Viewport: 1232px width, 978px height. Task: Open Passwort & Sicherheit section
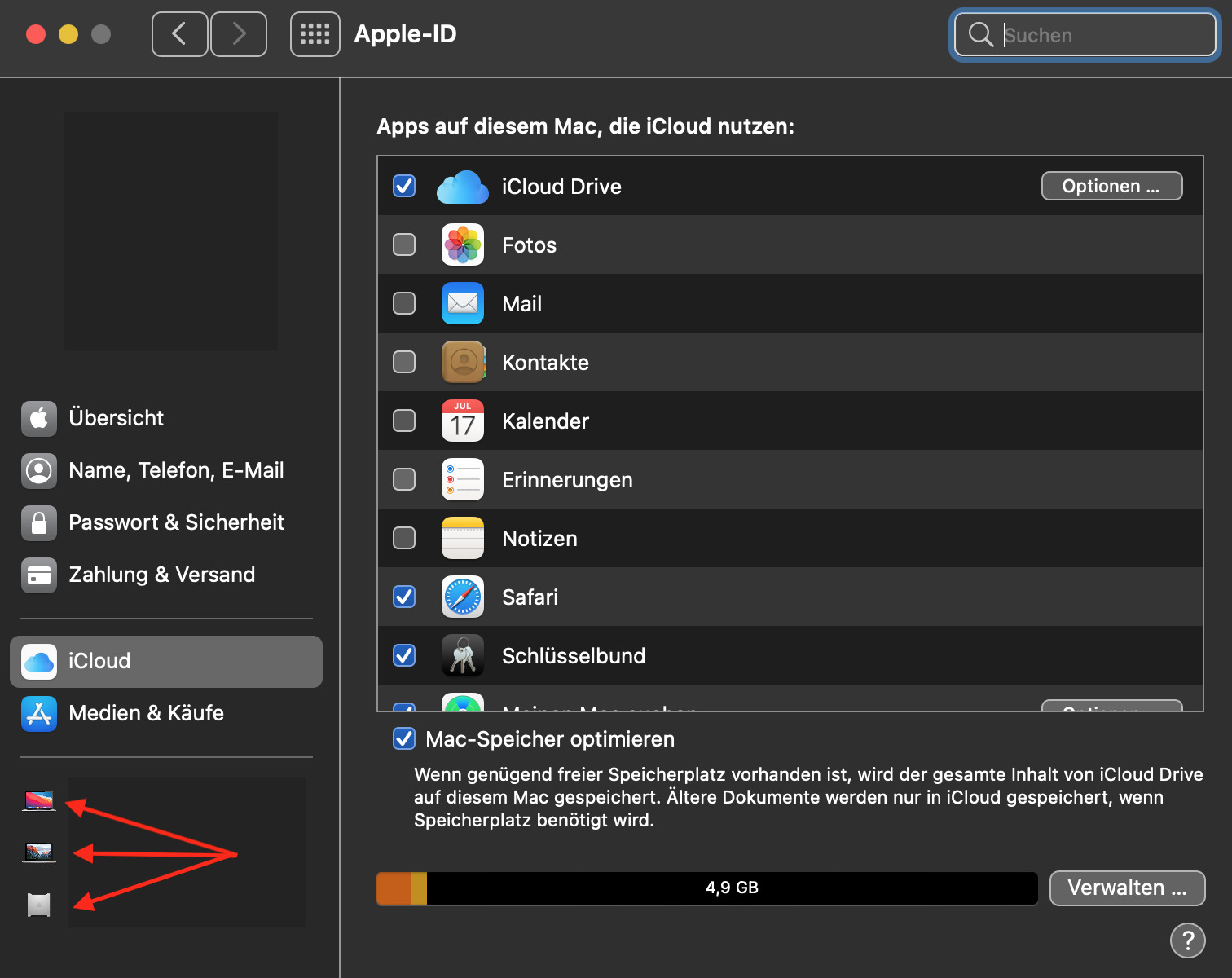click(x=176, y=522)
